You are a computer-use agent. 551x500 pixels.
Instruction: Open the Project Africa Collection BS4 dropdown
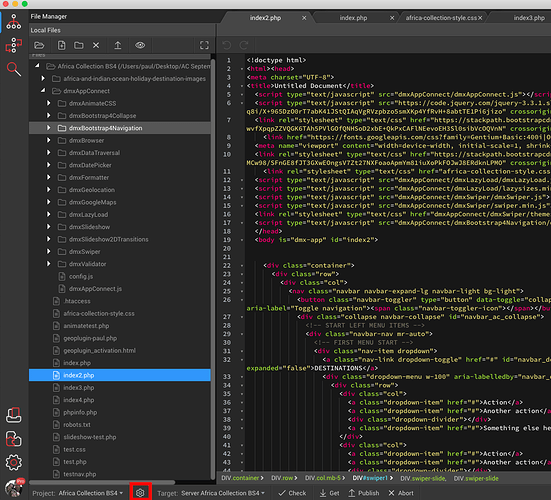pyautogui.click(x=91, y=493)
